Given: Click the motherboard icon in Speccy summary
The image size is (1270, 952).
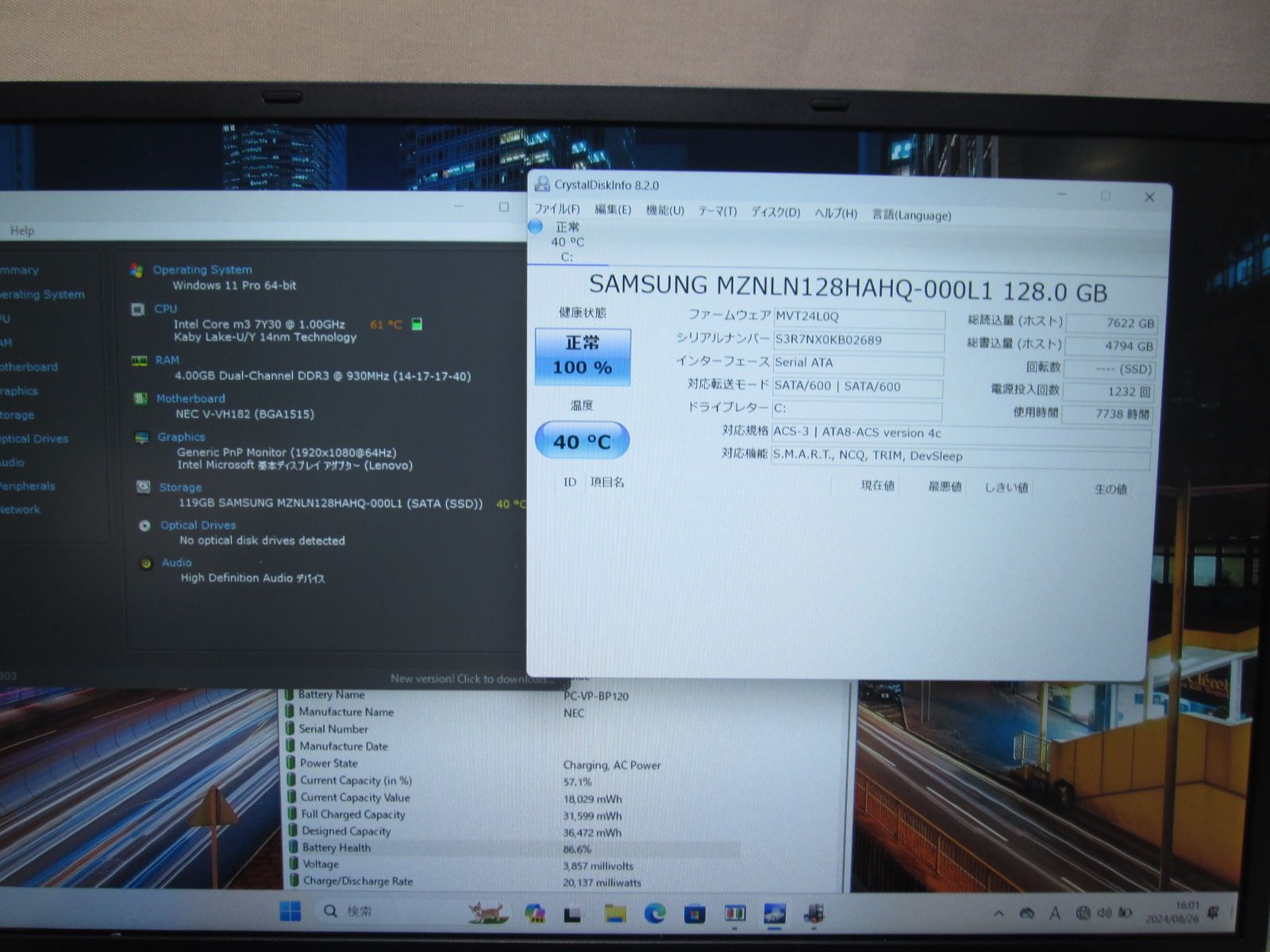Looking at the screenshot, I should click(x=140, y=399).
